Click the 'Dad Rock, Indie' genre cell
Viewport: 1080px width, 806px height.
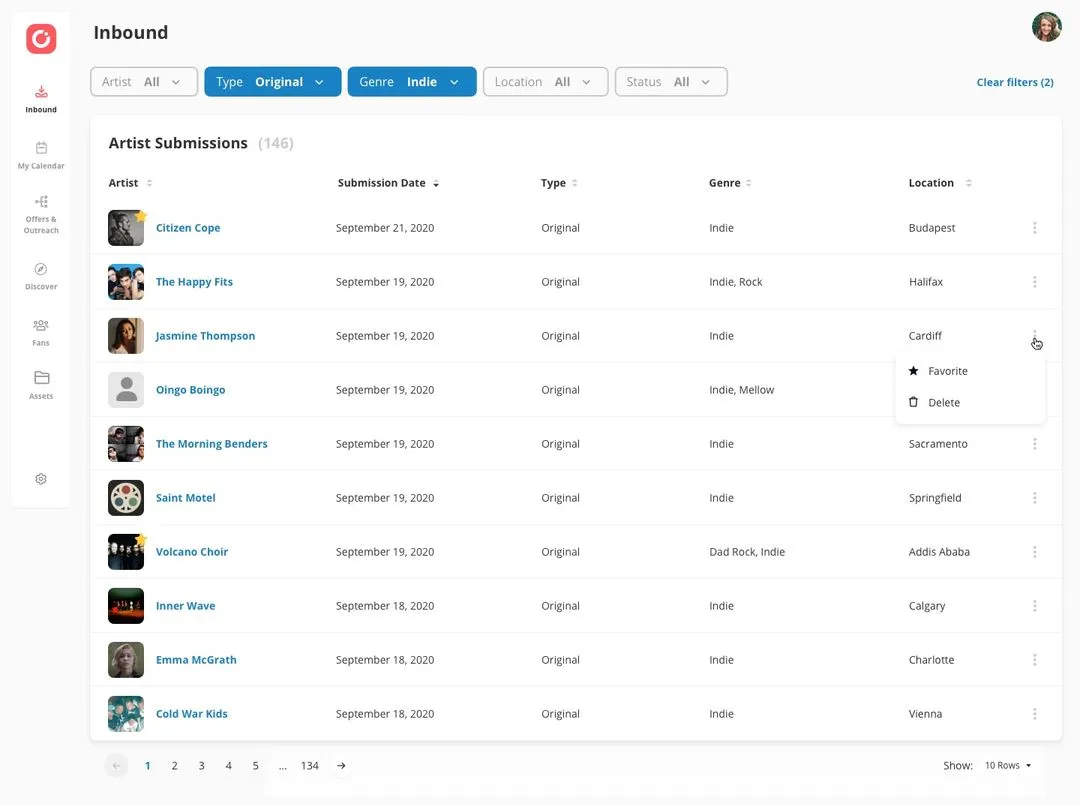(x=747, y=552)
